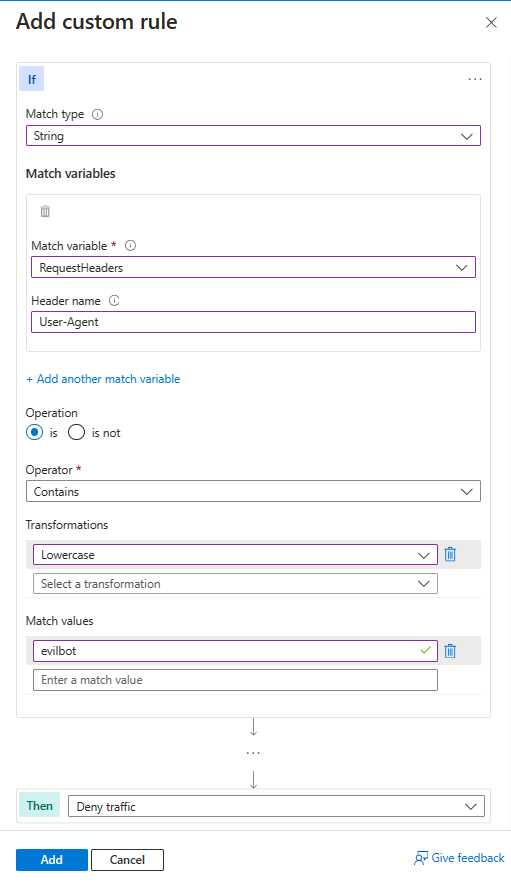
Task: Click the info icon beside Match type
Action: [x=97, y=114]
